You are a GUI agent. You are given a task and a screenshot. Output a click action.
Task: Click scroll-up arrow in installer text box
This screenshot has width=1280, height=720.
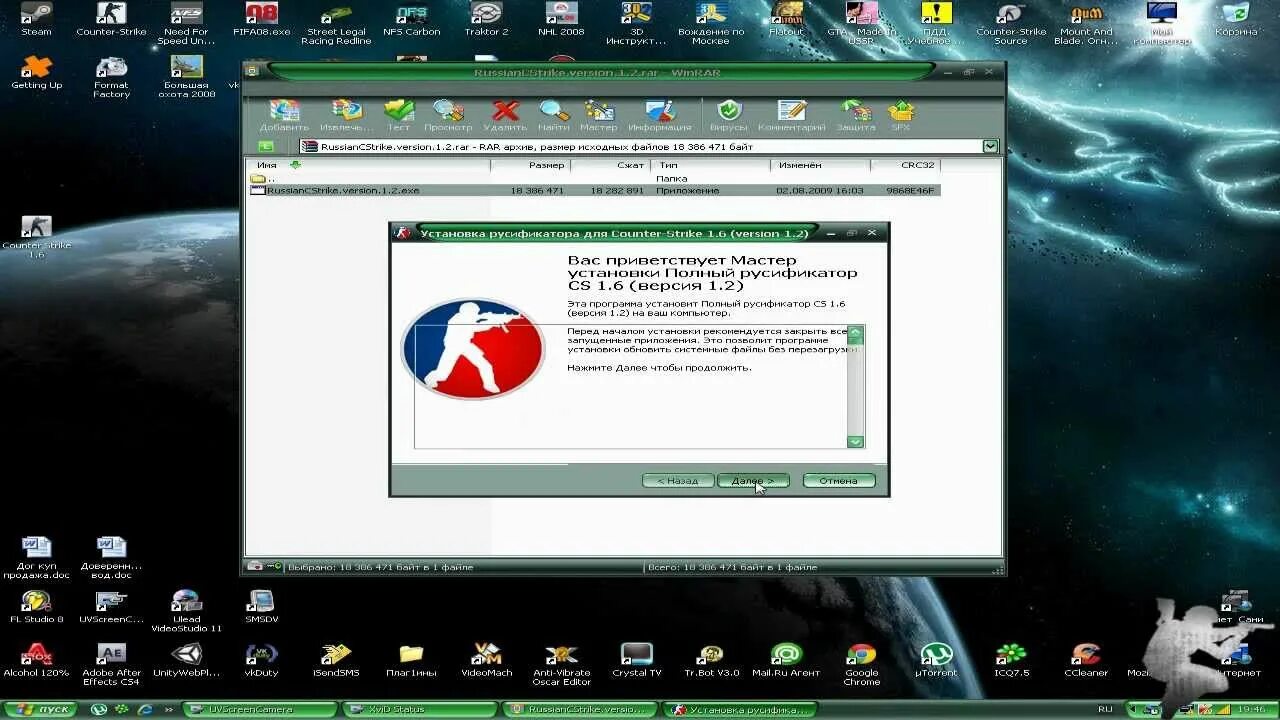click(x=855, y=332)
